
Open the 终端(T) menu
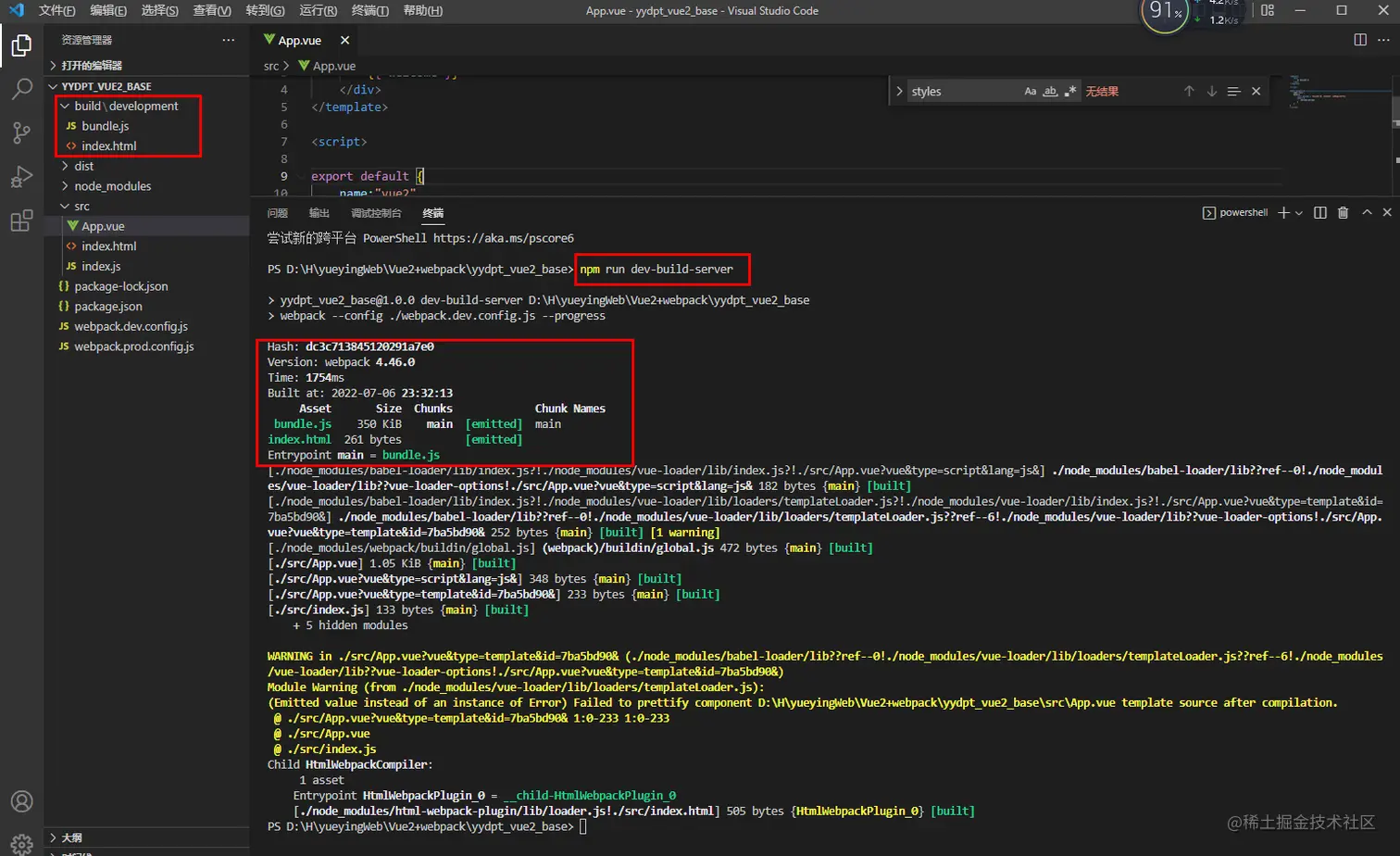[x=370, y=10]
